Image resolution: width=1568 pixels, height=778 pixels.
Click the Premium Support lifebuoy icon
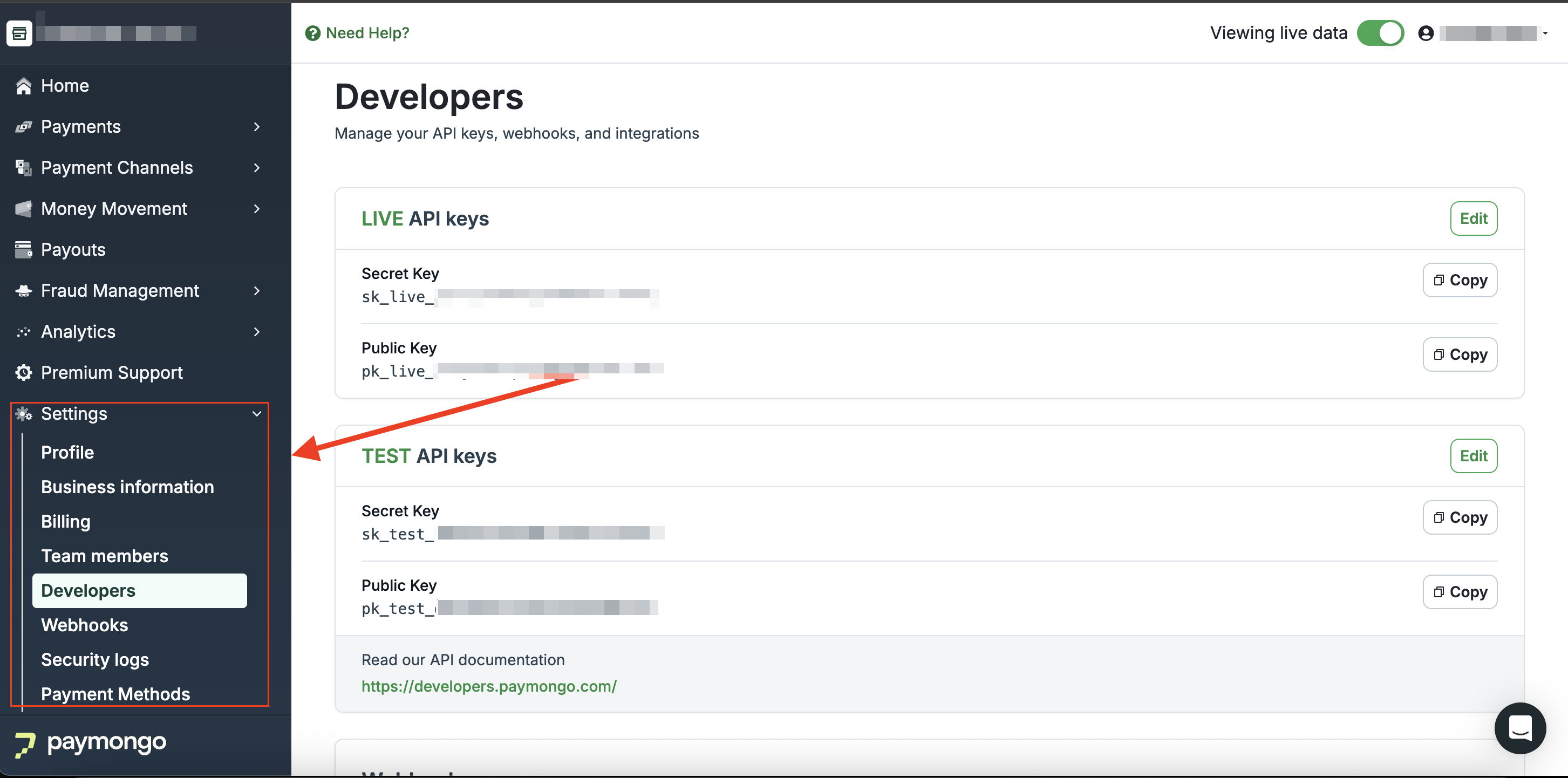(23, 373)
